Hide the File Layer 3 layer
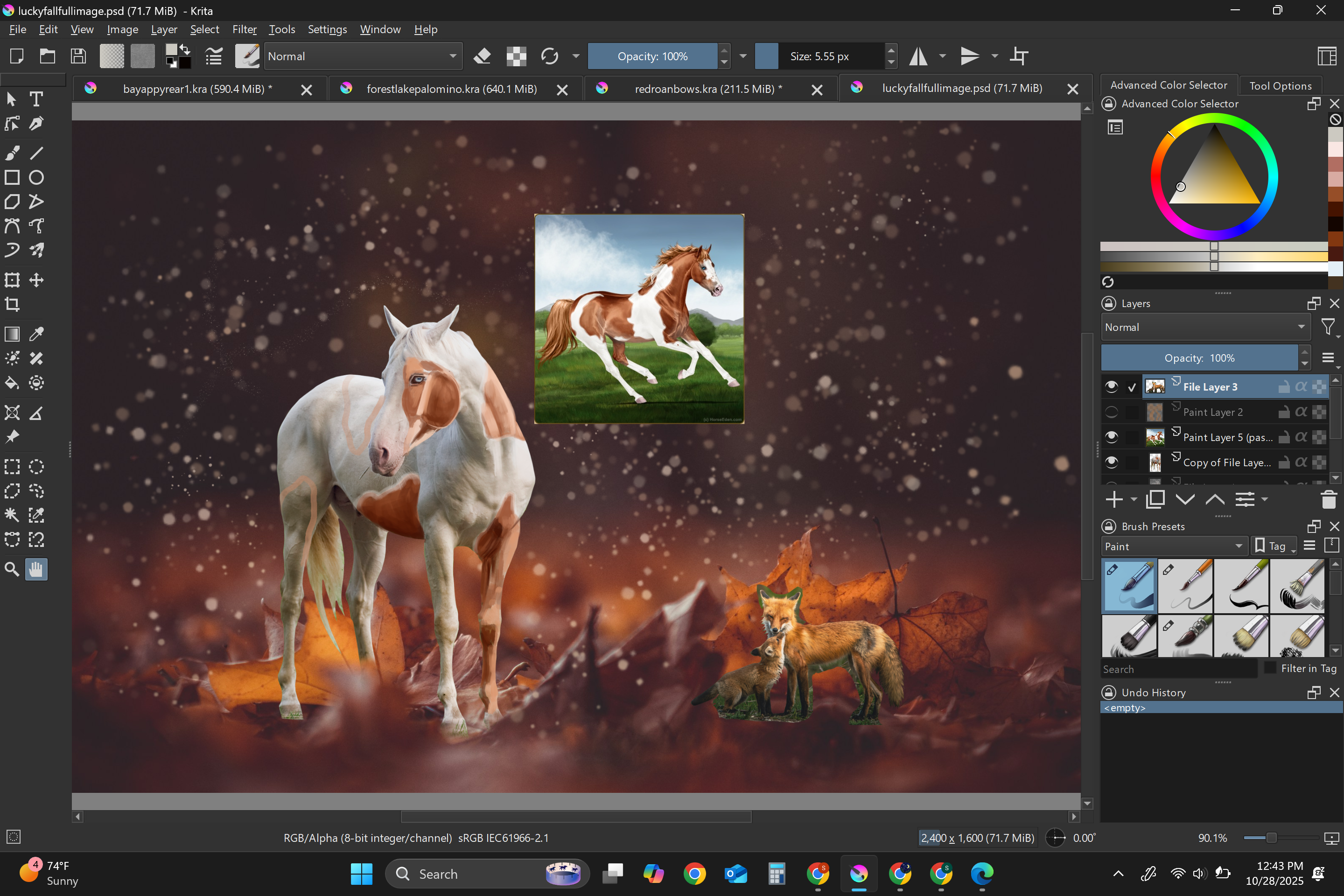 (x=1112, y=387)
